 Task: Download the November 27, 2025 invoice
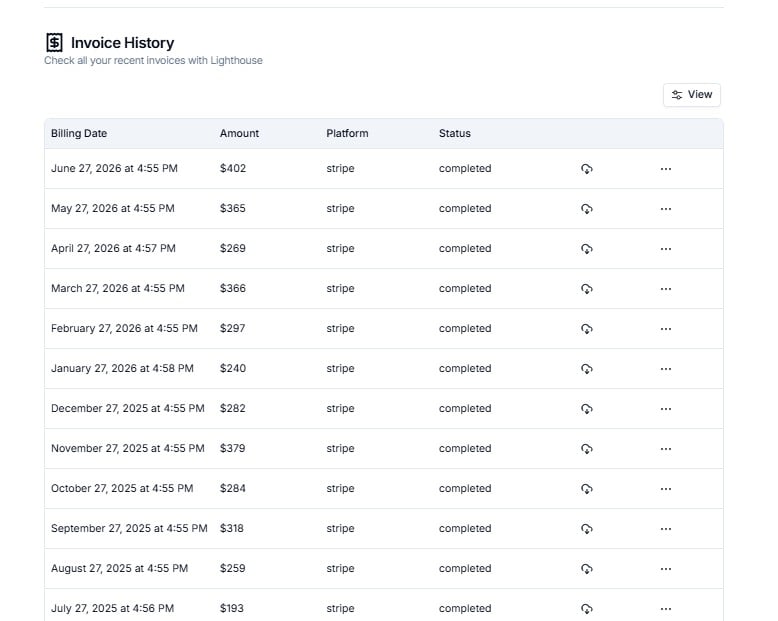click(x=586, y=449)
